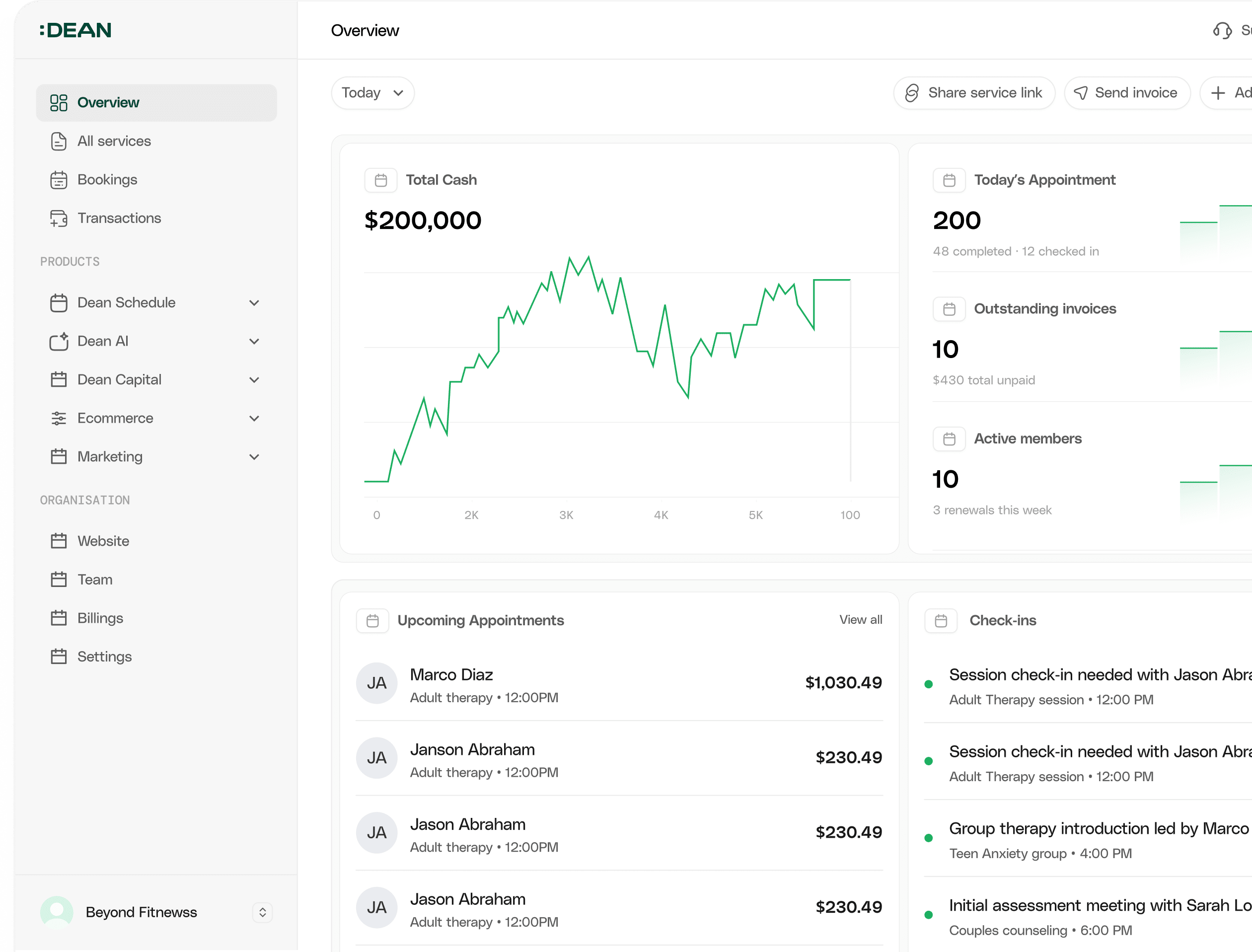Click the Today's Appointment calendar icon

(950, 180)
